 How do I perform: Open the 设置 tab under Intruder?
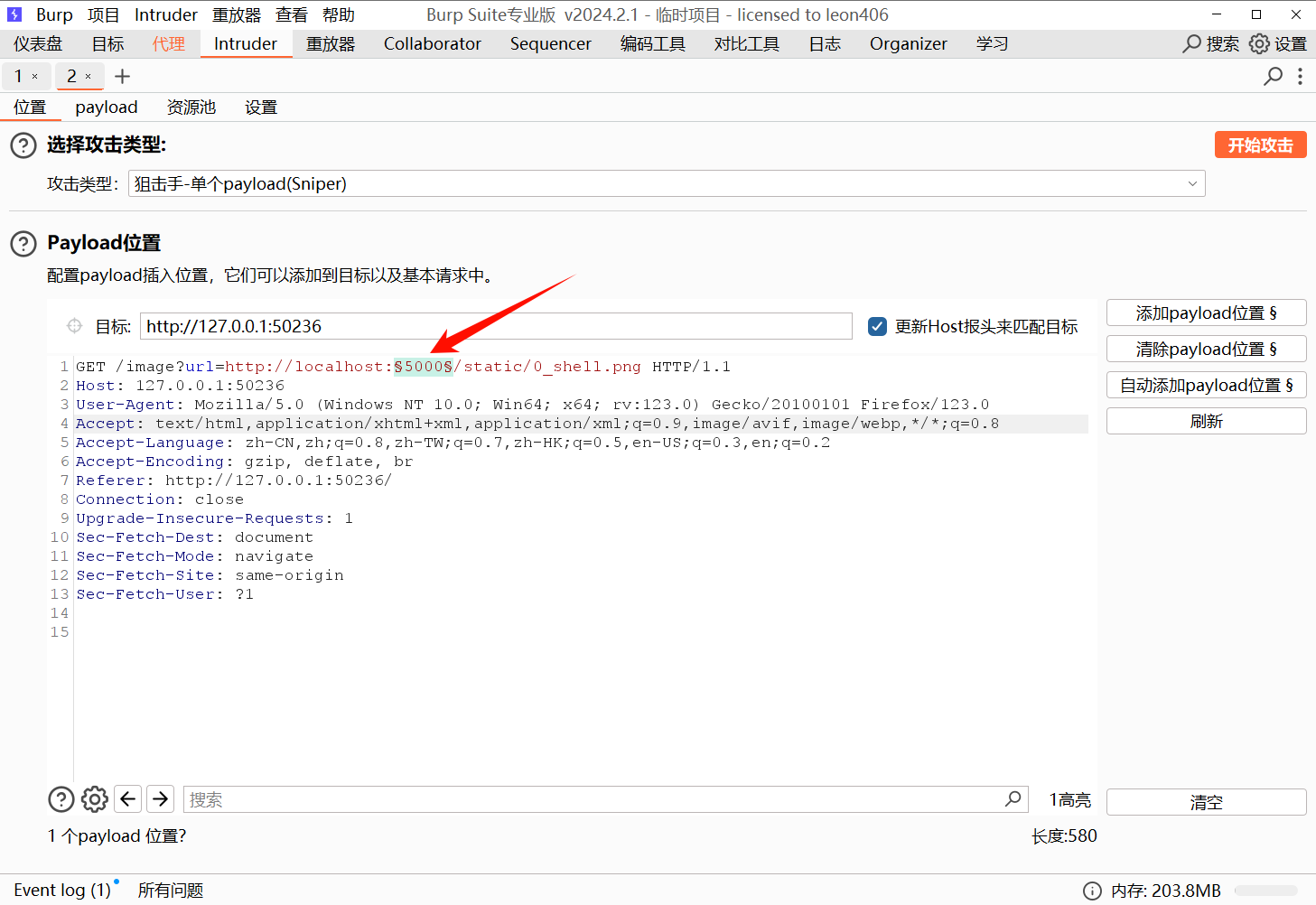[x=261, y=107]
